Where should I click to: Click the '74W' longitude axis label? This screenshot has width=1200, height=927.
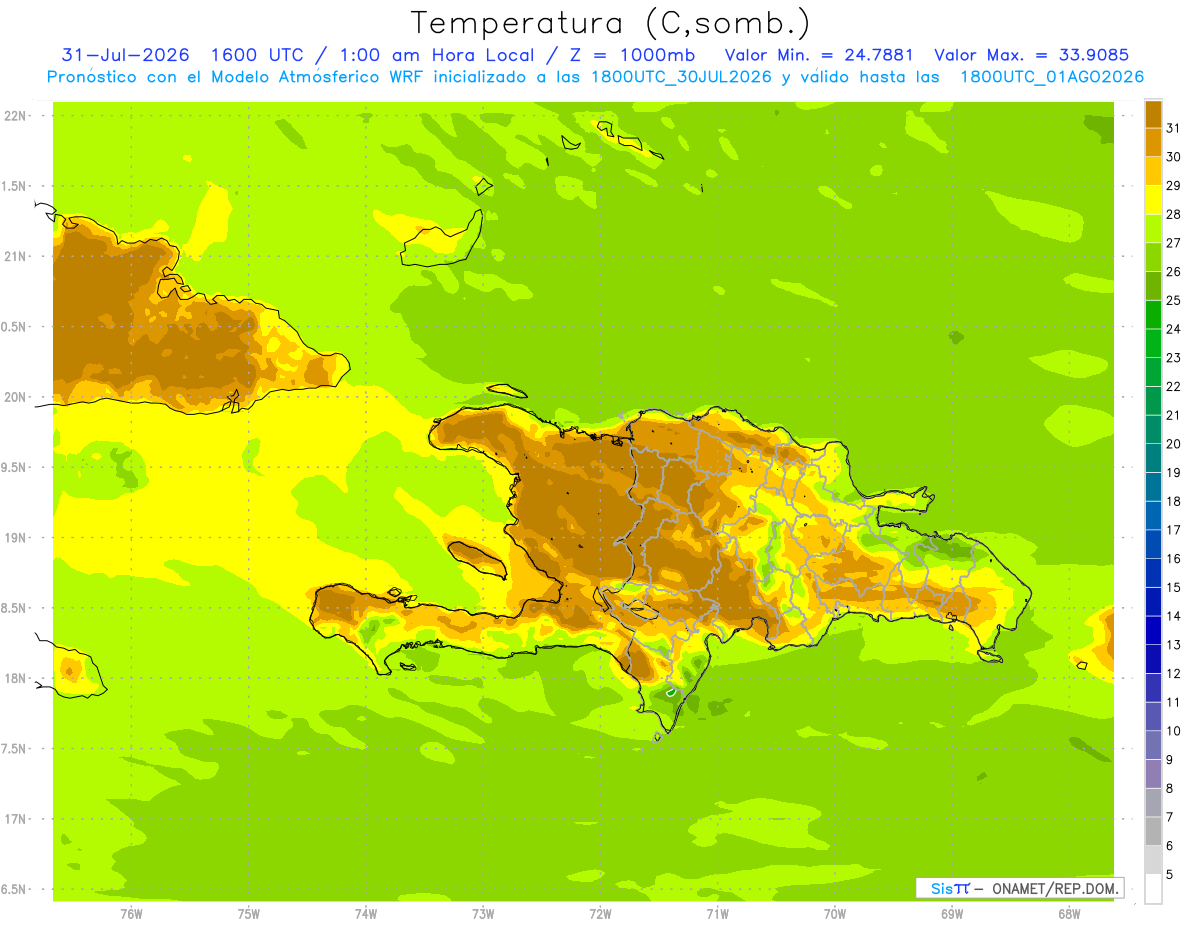[x=366, y=914]
